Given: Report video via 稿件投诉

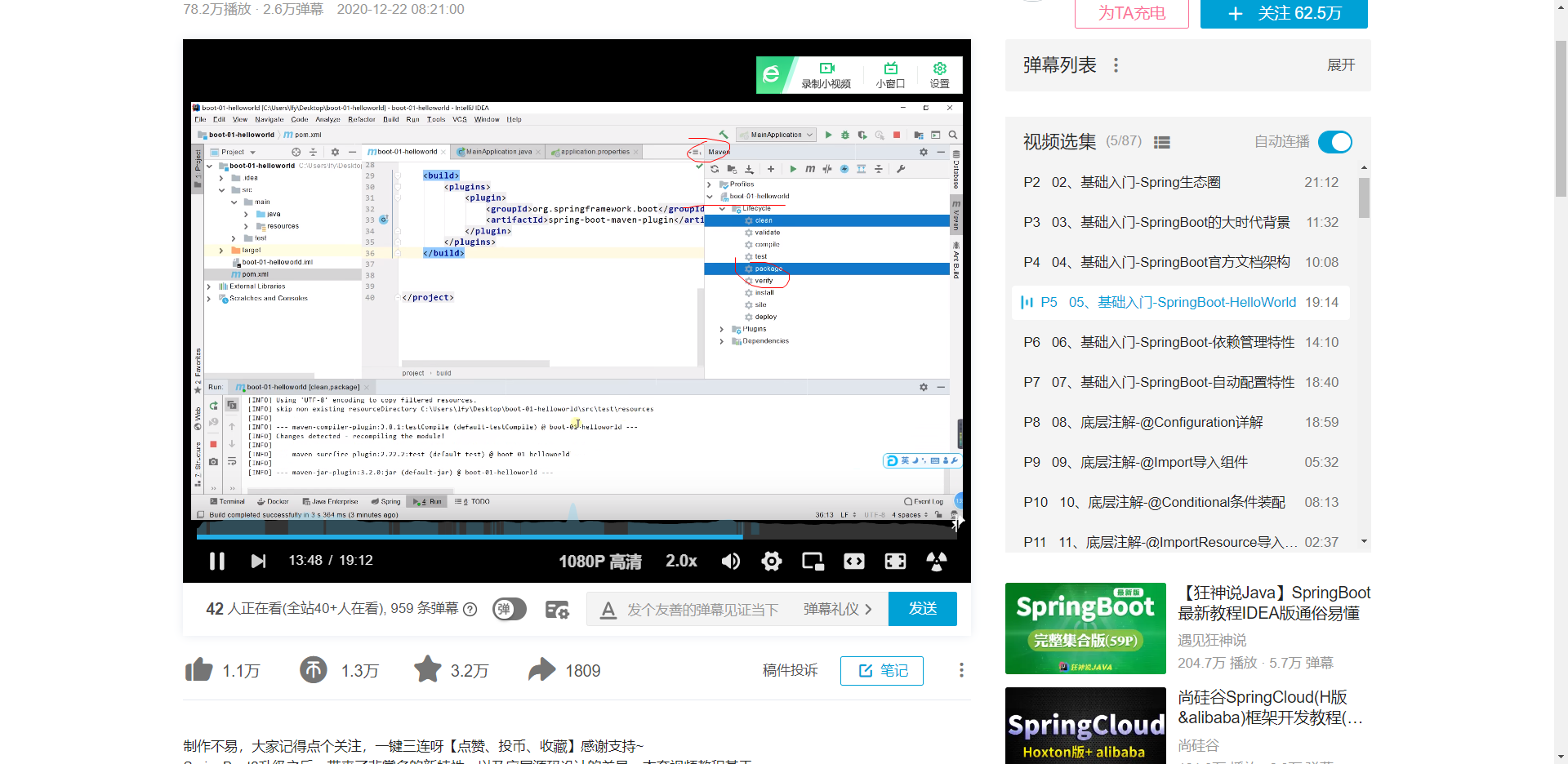Looking at the screenshot, I should (790, 670).
